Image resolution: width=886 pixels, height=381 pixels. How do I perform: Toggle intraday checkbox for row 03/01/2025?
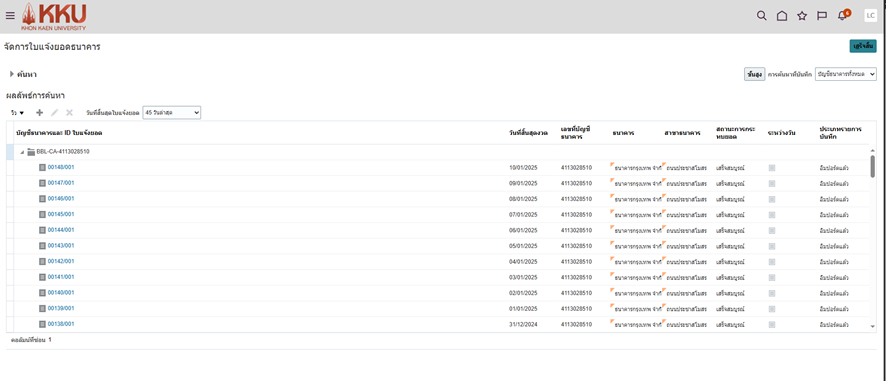[x=772, y=278]
